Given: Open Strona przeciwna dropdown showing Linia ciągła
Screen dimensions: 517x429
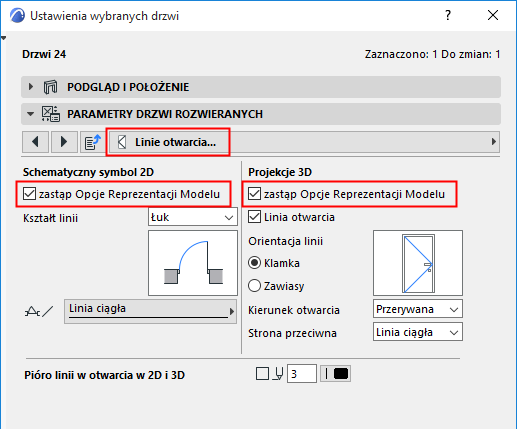Looking at the screenshot, I should pos(418,332).
